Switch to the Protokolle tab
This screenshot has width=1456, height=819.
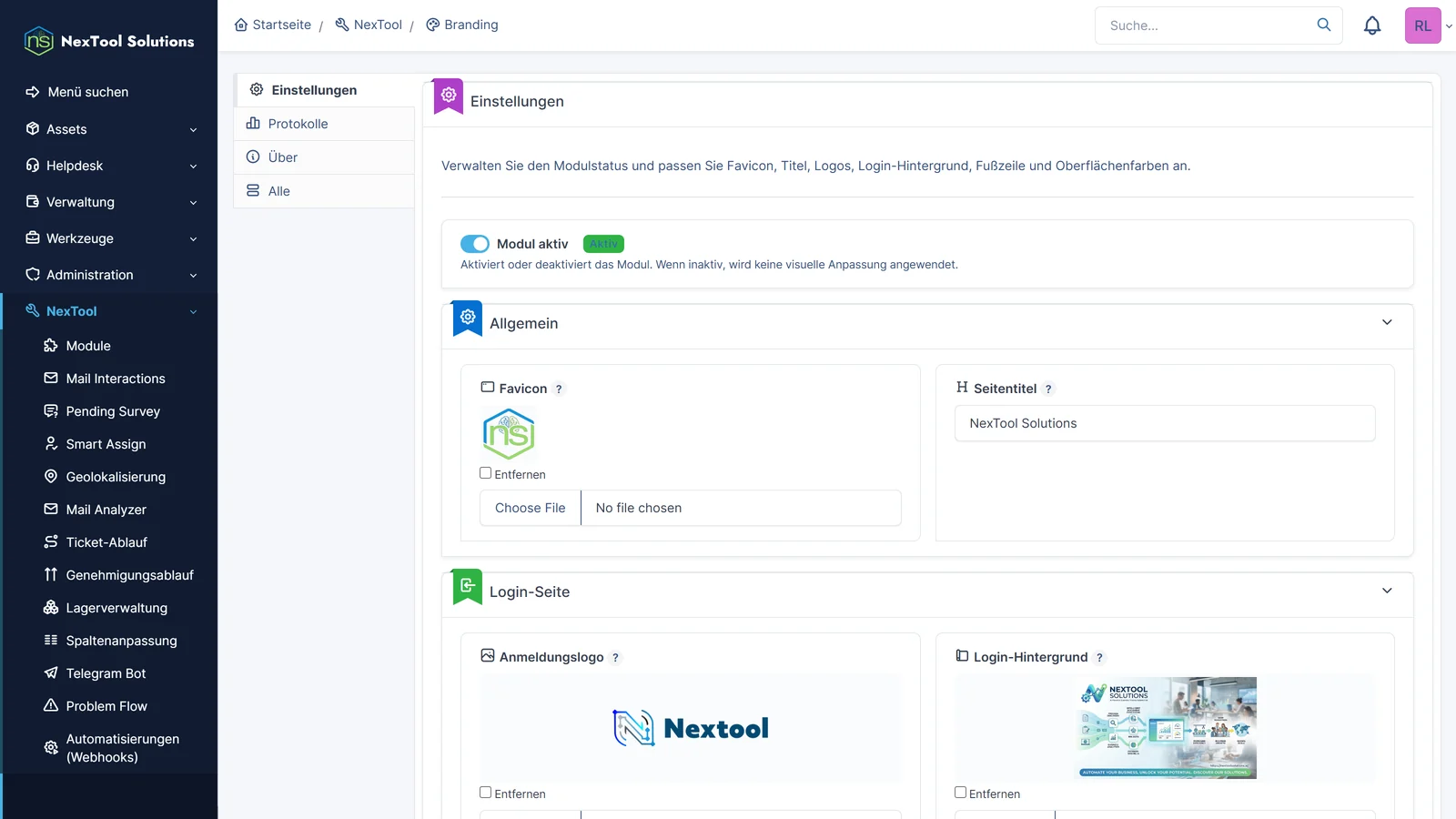tap(324, 124)
